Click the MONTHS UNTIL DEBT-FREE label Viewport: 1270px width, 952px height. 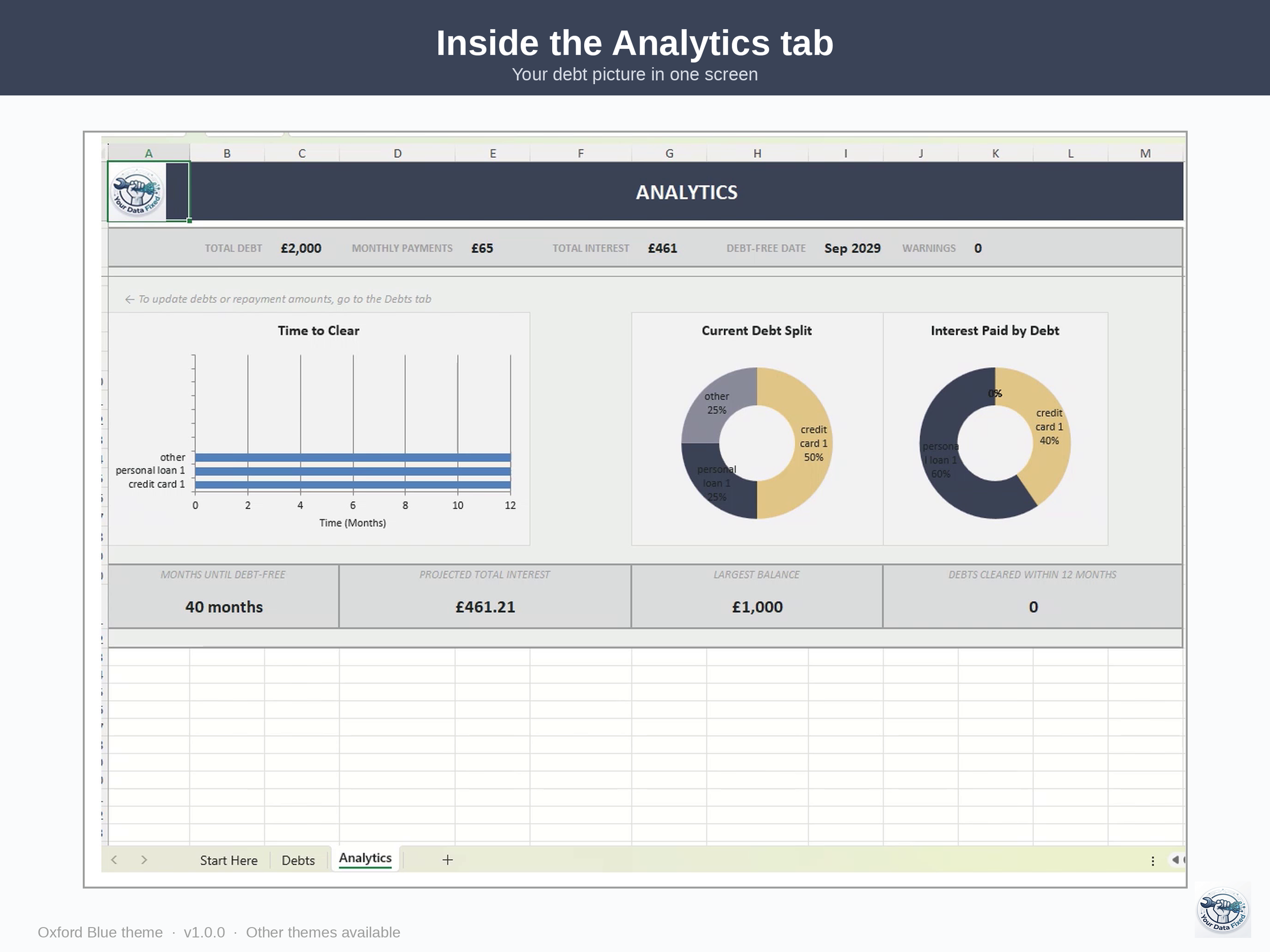click(223, 574)
